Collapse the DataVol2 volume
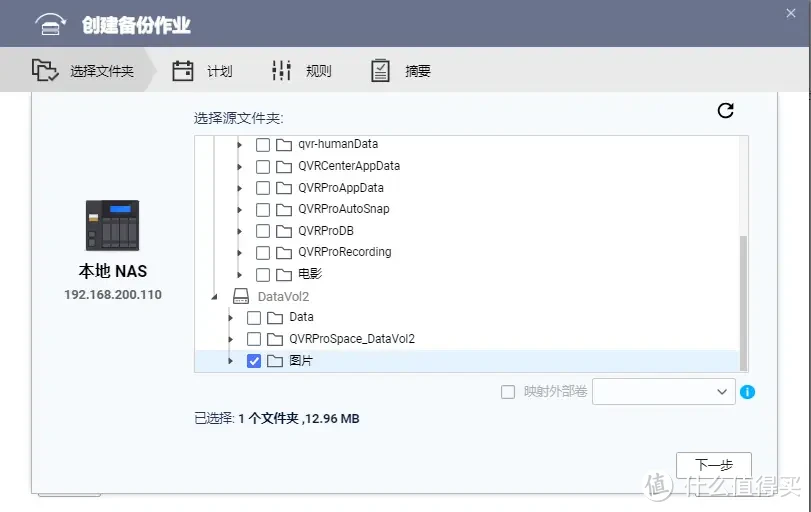Image resolution: width=811 pixels, height=512 pixels. pos(214,297)
